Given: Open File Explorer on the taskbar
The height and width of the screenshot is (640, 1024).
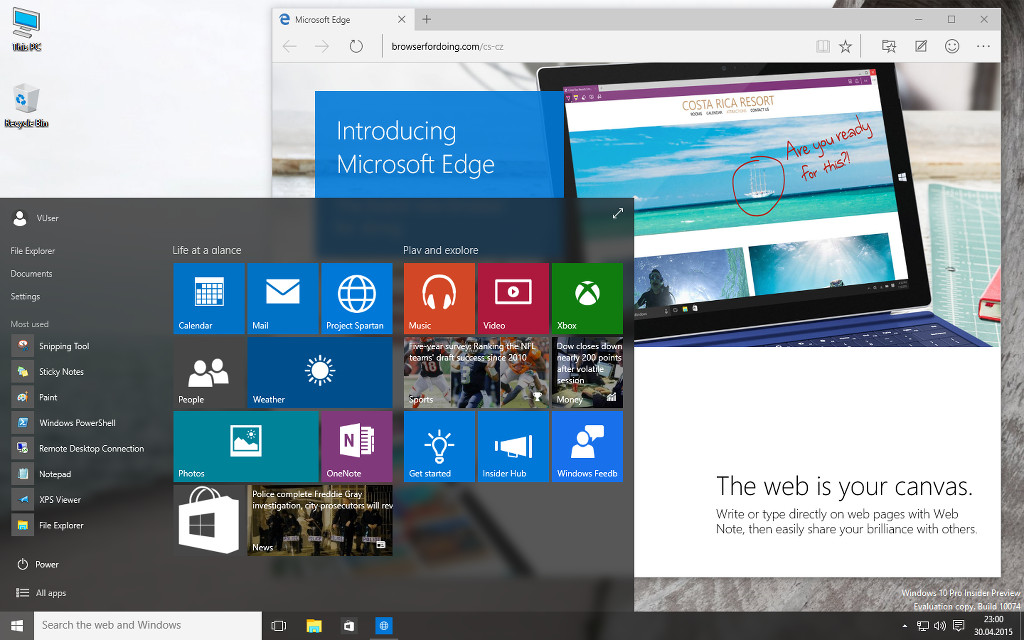Looking at the screenshot, I should pyautogui.click(x=314, y=626).
